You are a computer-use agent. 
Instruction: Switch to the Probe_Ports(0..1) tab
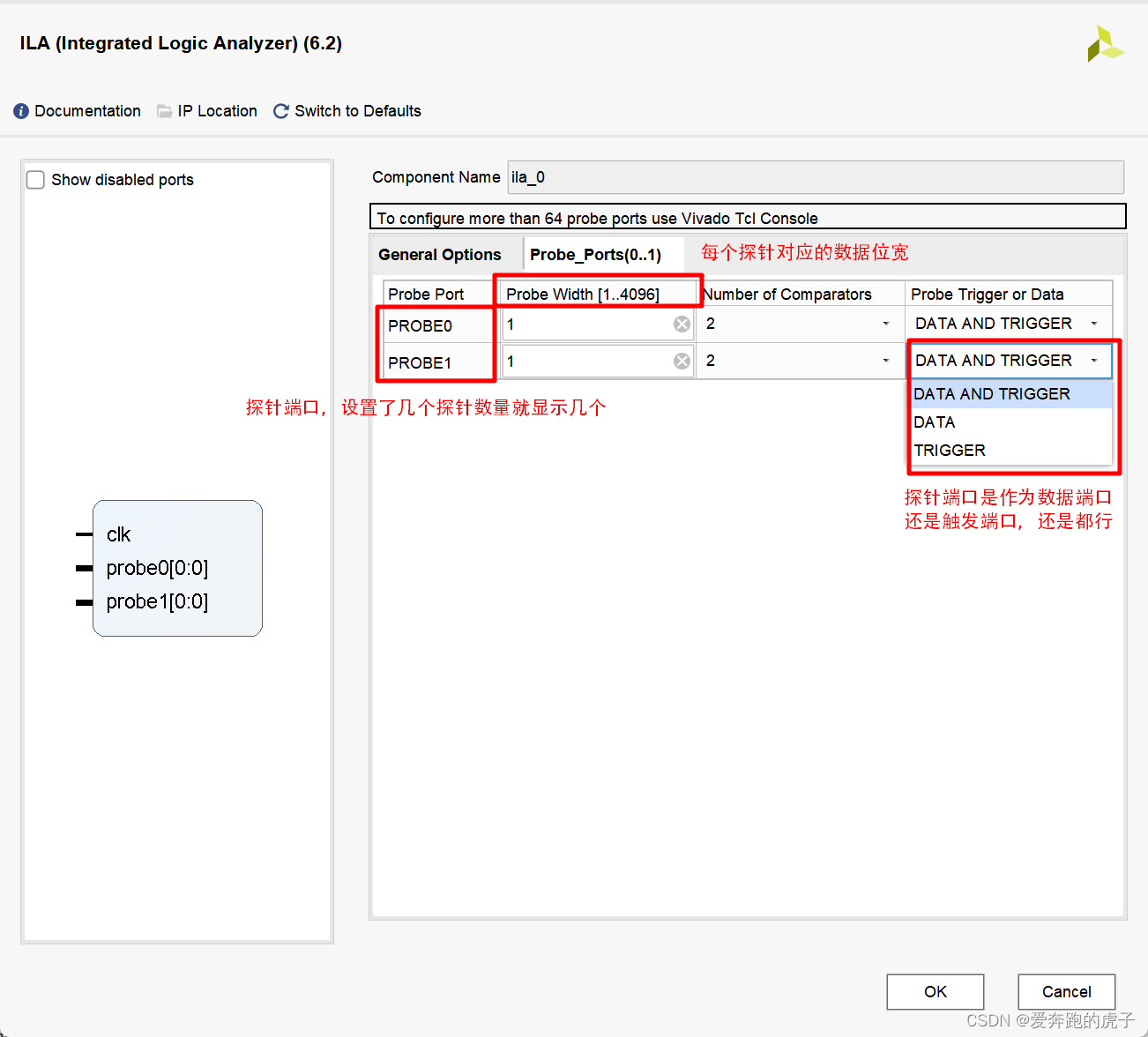(595, 254)
